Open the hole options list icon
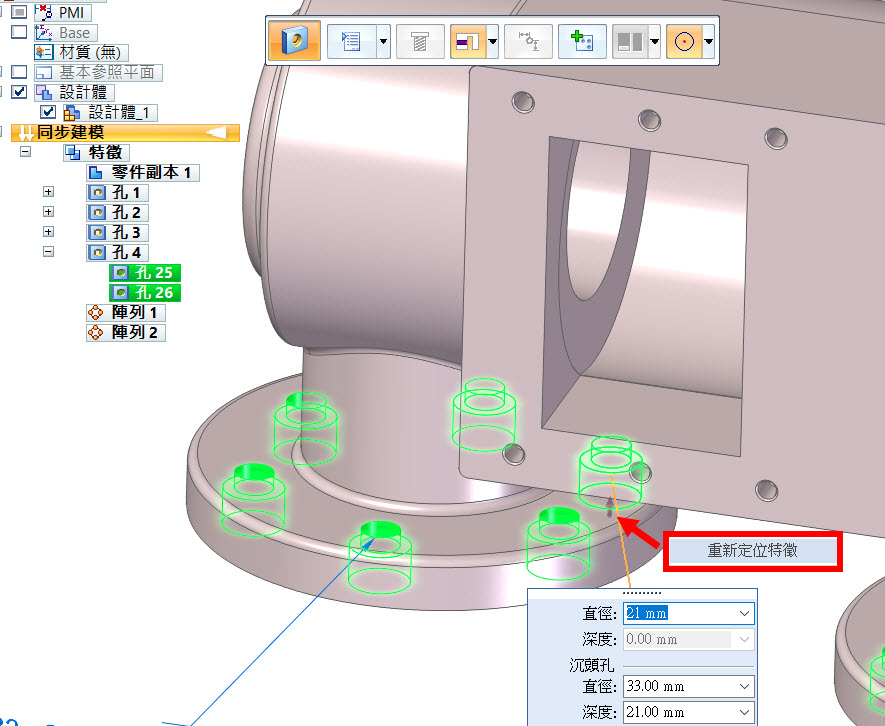The width and height of the screenshot is (885, 726). point(351,41)
